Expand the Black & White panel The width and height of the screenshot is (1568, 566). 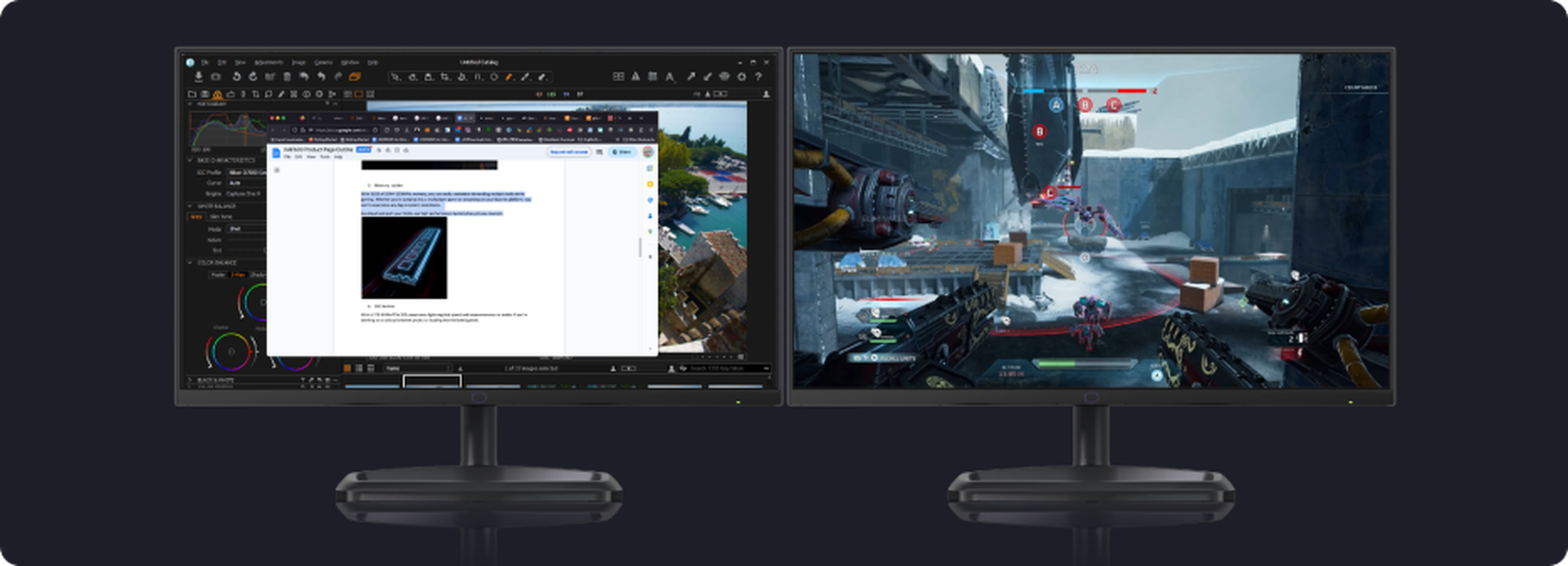coord(189,380)
